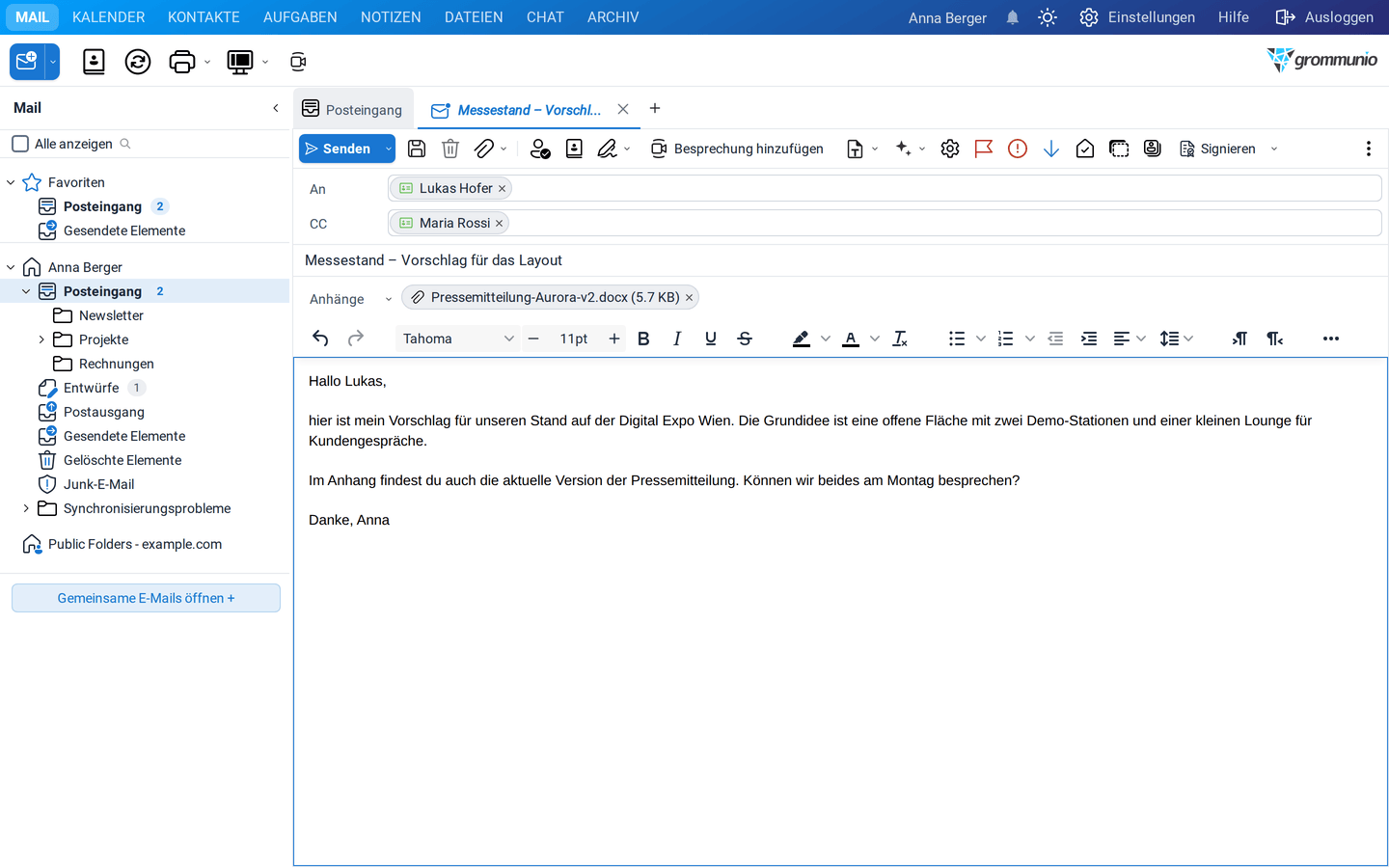Viewport: 1389px width, 868px height.
Task: Set left-to-right text direction
Action: tap(1239, 339)
